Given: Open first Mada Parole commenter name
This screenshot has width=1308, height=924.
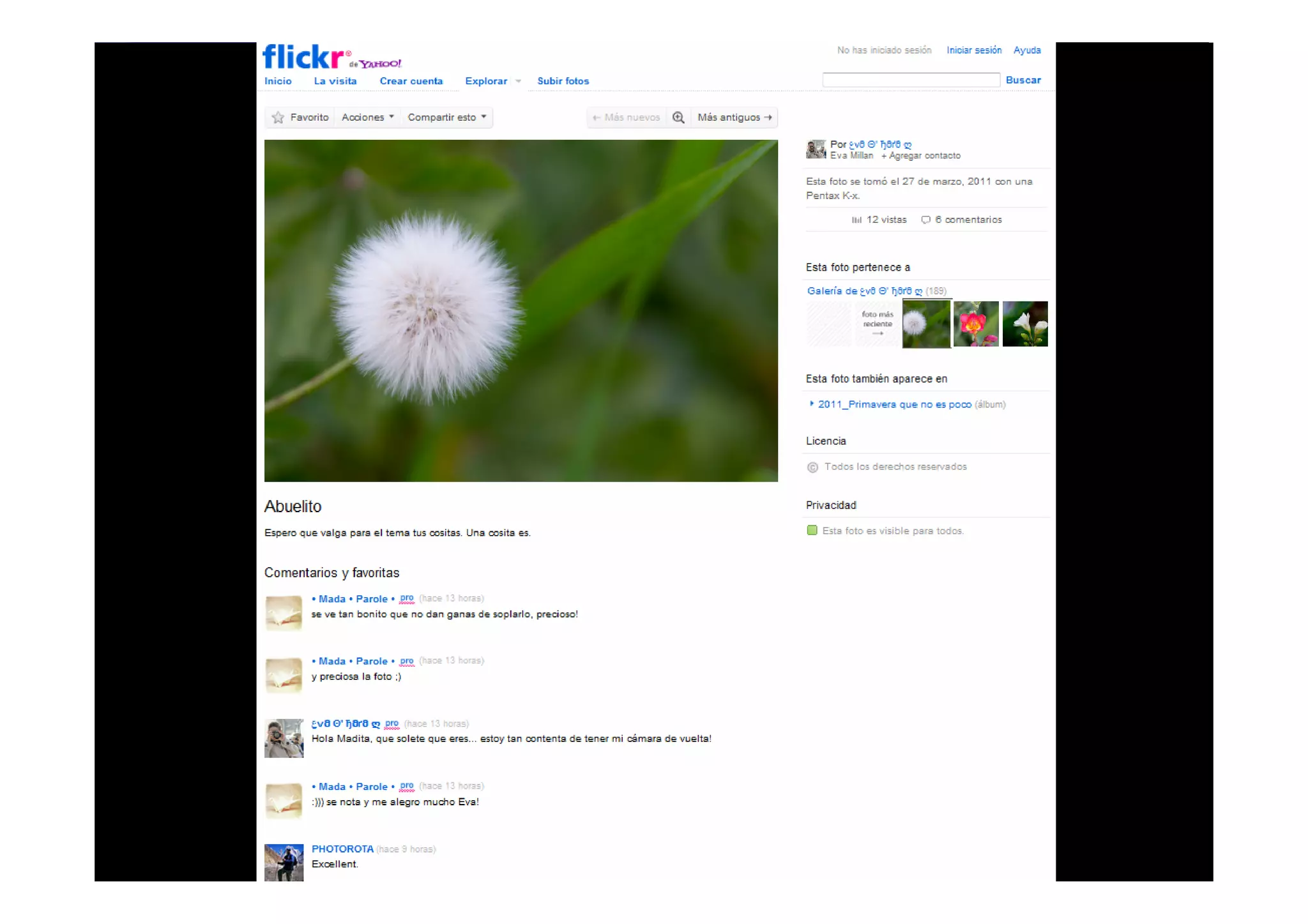Looking at the screenshot, I should pos(353,599).
